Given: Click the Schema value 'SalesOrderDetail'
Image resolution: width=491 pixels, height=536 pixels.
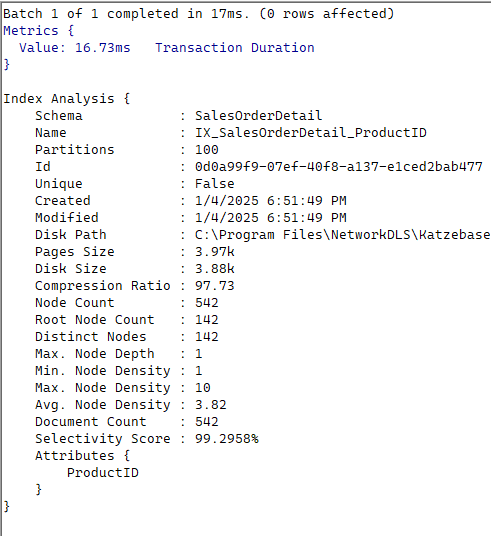Looking at the screenshot, I should [258, 116].
